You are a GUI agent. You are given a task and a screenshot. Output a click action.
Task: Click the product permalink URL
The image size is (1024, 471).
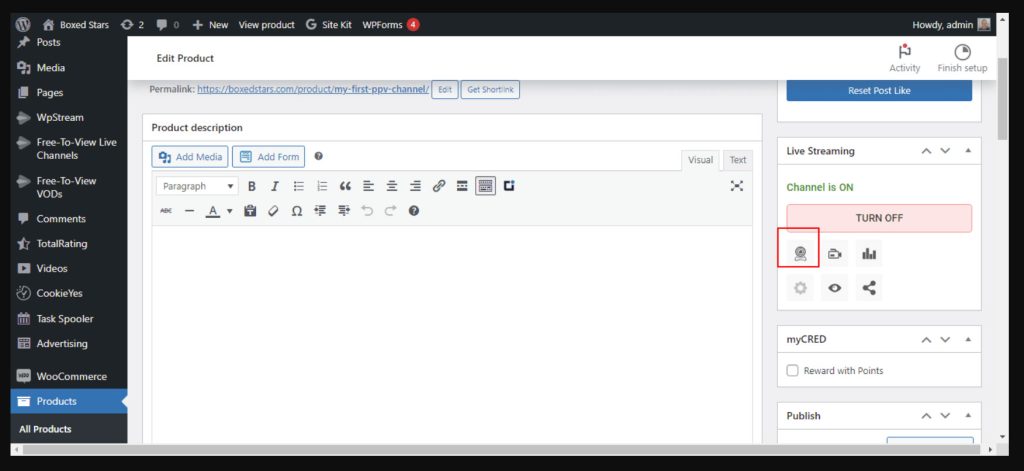tap(313, 89)
